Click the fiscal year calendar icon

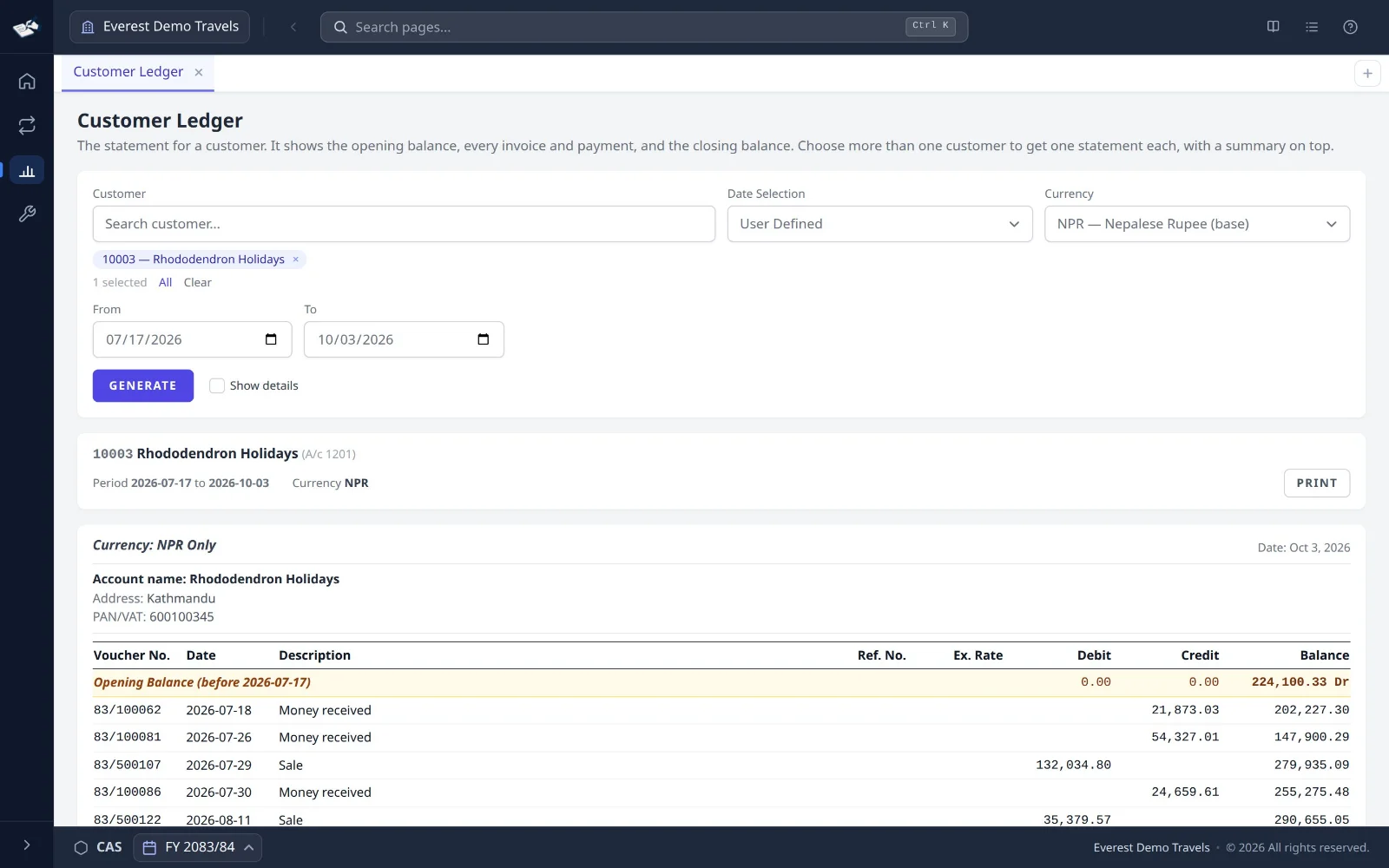click(149, 847)
